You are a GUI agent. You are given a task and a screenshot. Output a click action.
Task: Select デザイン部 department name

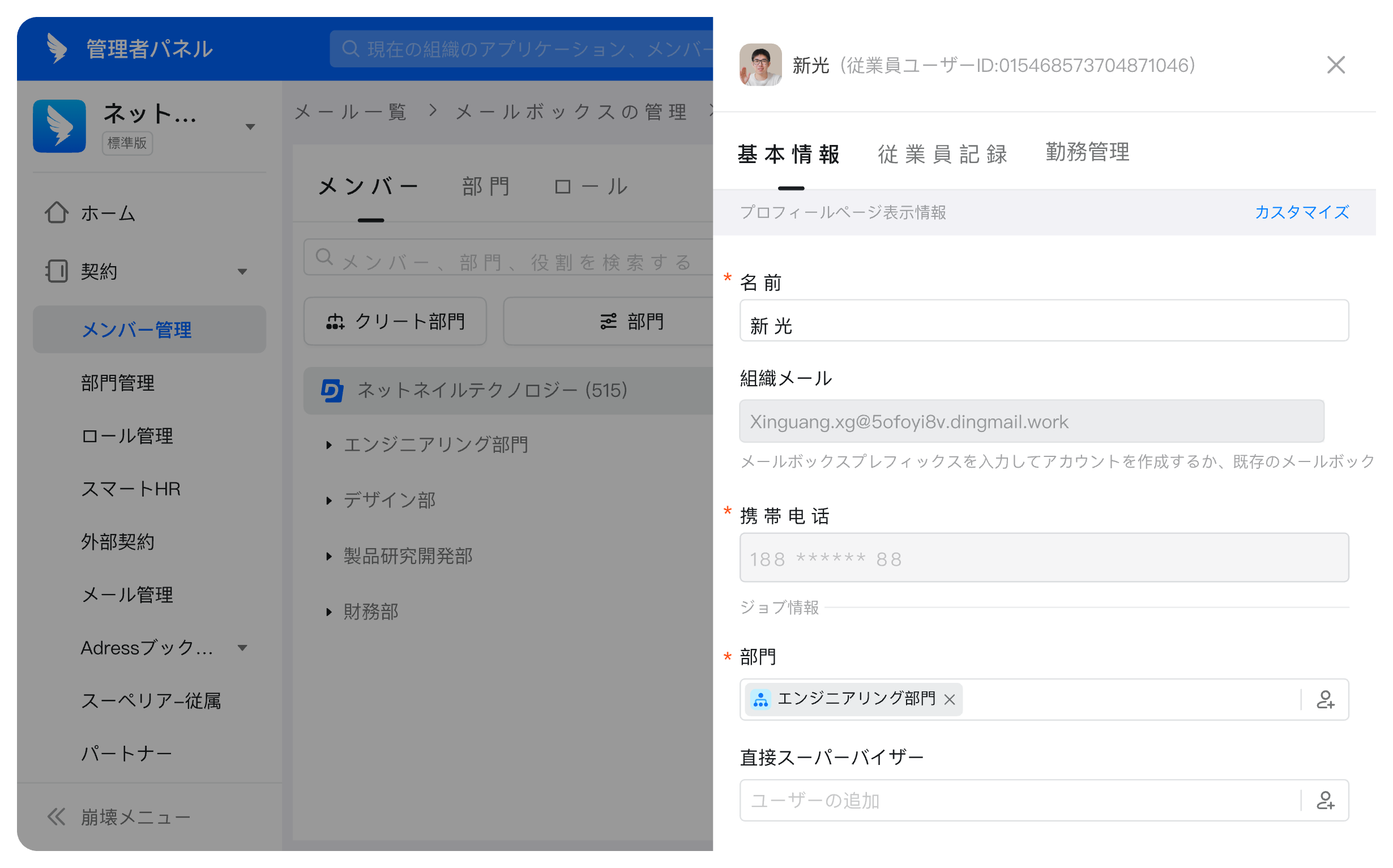[390, 501]
